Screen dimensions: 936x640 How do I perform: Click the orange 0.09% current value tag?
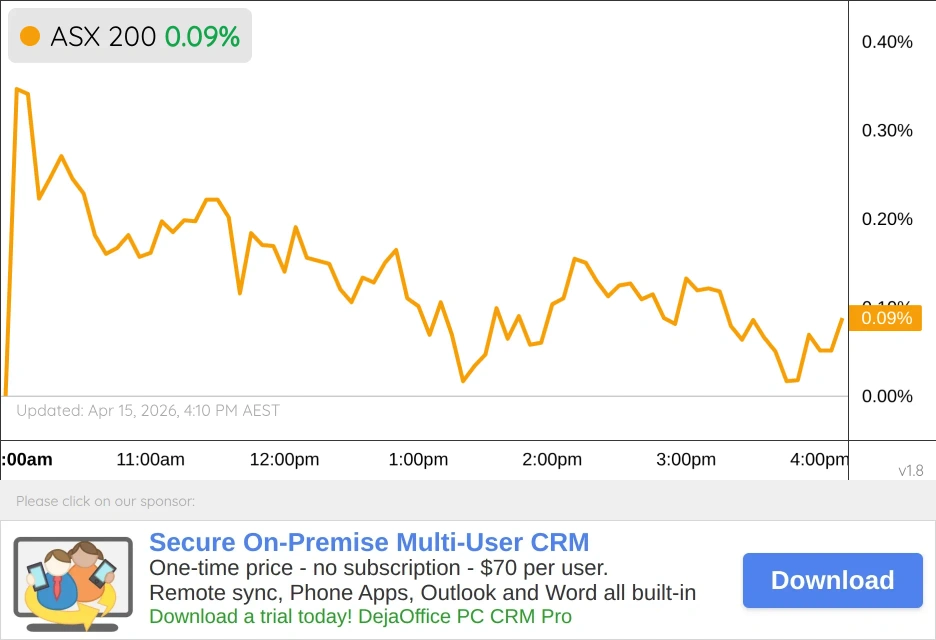click(884, 318)
